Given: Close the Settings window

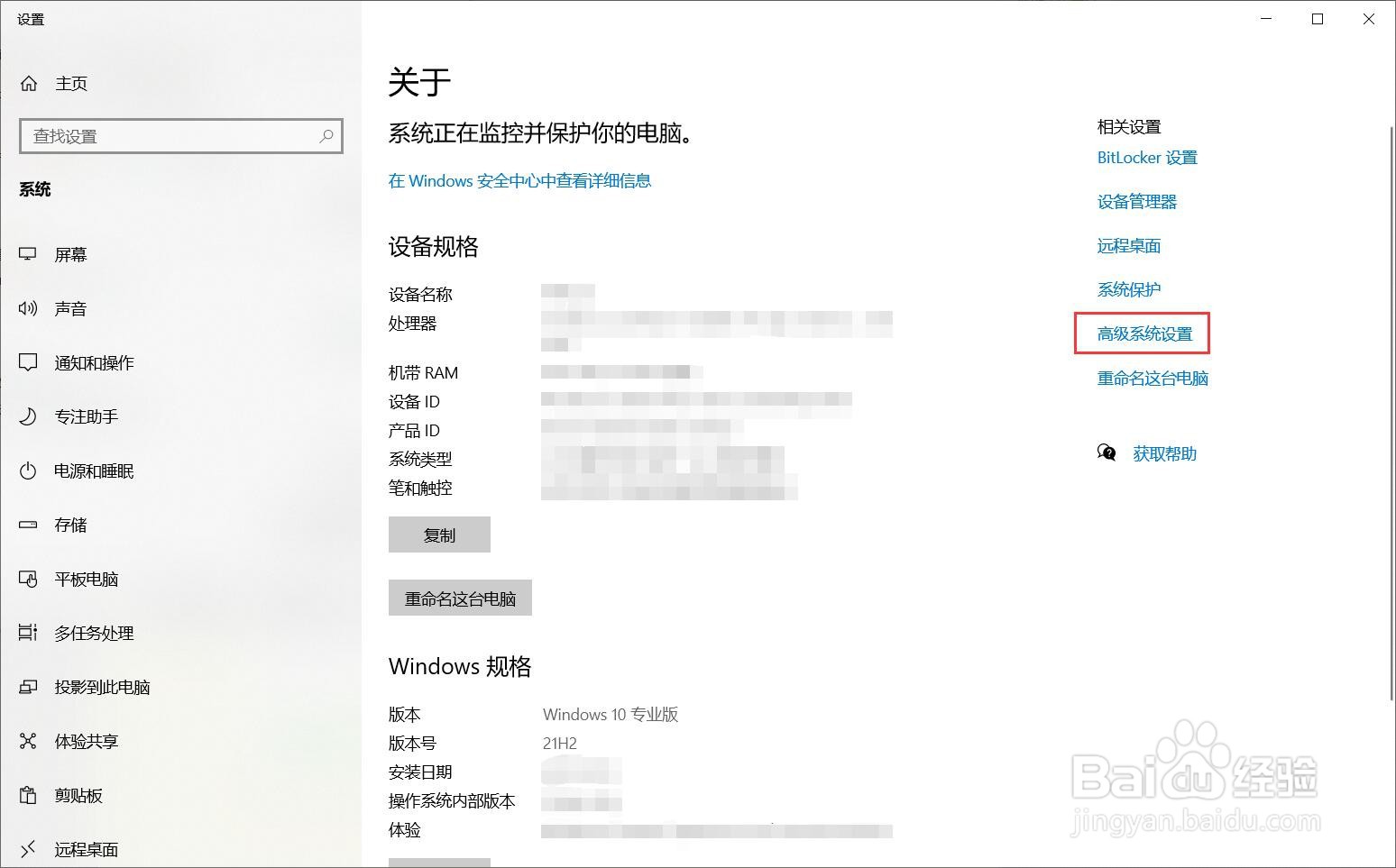Looking at the screenshot, I should coord(1369,19).
